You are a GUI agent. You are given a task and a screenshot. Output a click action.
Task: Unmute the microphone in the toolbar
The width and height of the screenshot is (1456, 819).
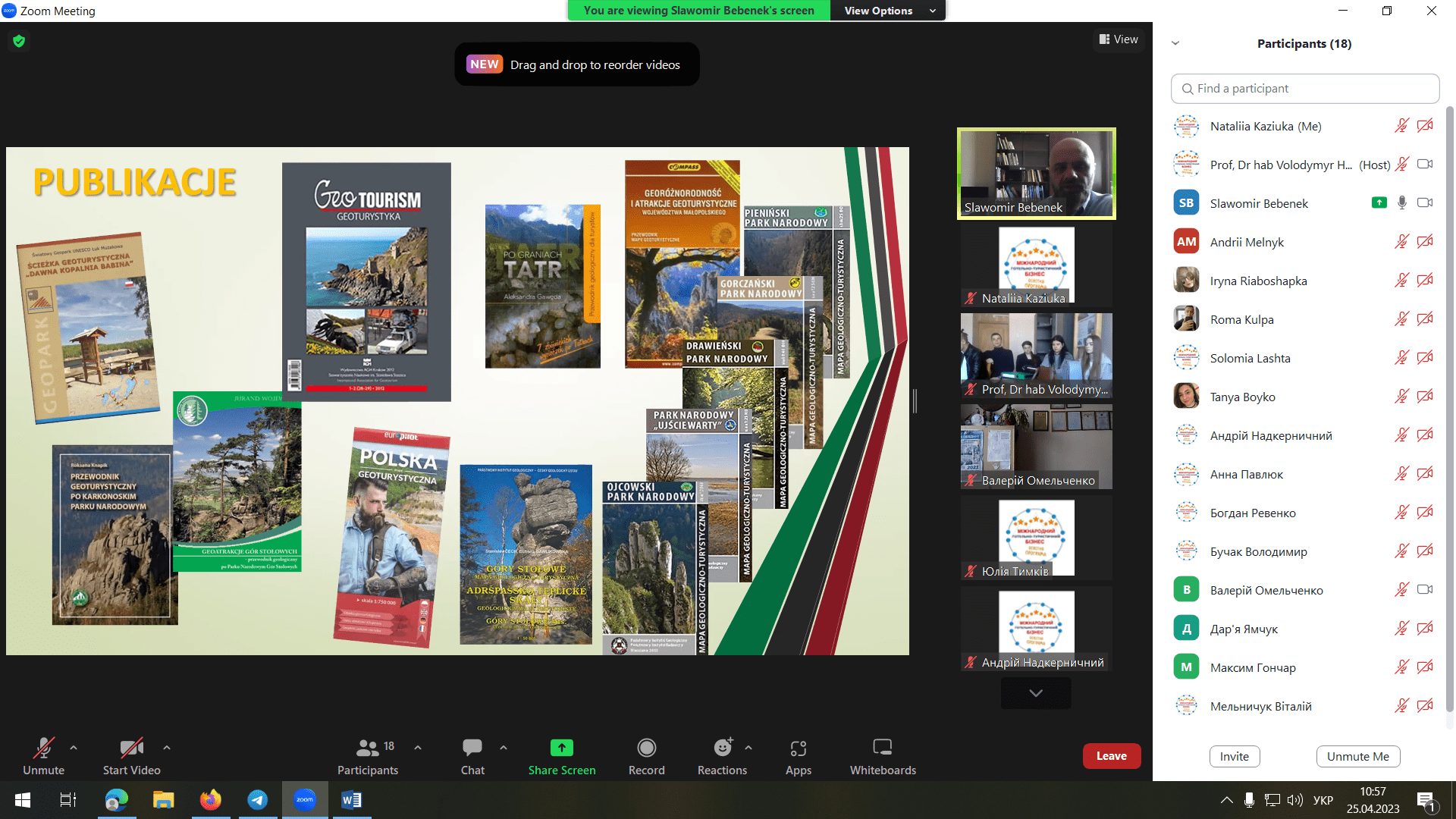click(x=43, y=748)
